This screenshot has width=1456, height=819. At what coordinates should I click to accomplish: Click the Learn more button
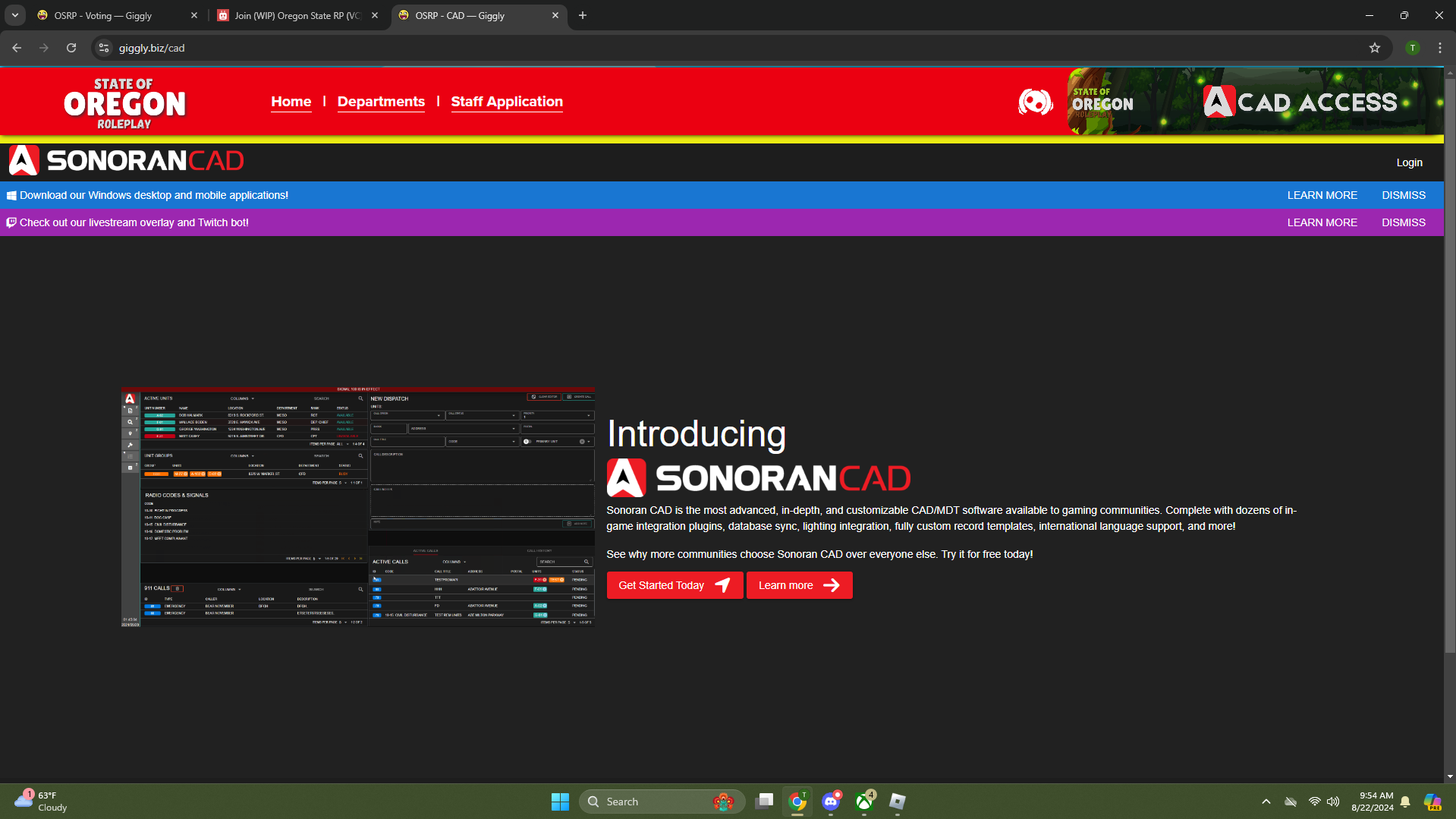(x=799, y=585)
